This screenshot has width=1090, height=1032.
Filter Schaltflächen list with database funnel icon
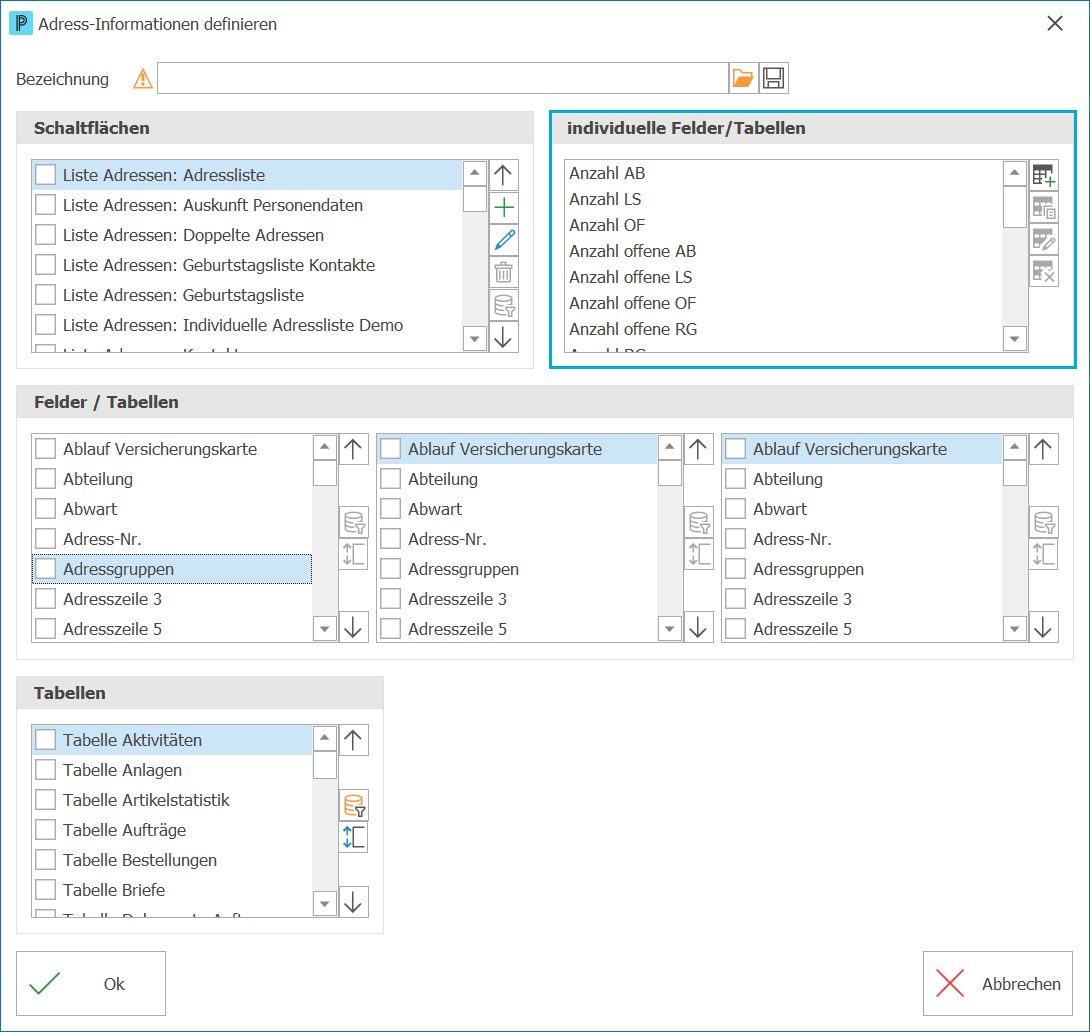coord(503,305)
